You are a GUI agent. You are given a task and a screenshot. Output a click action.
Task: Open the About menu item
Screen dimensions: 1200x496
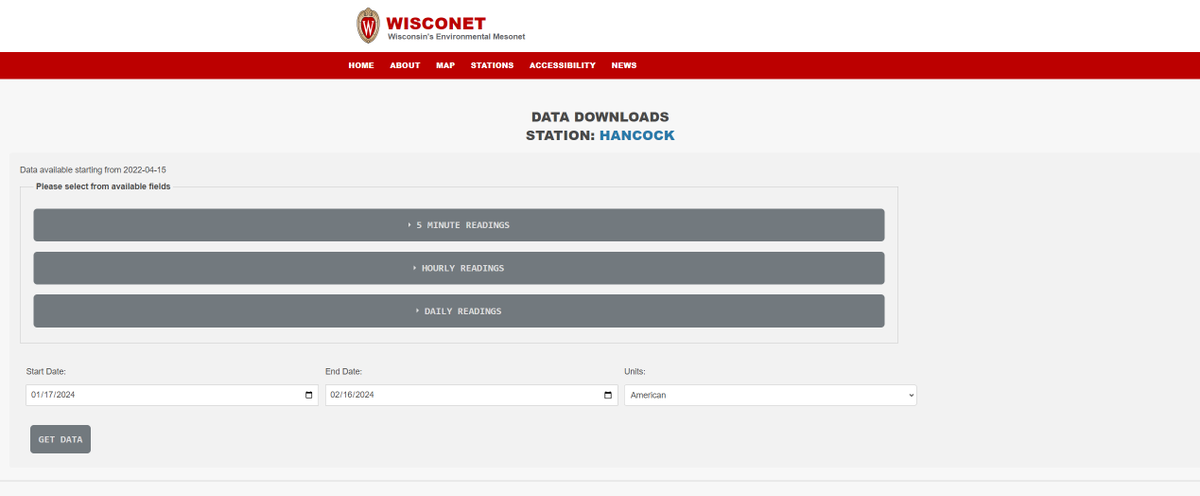(x=405, y=66)
